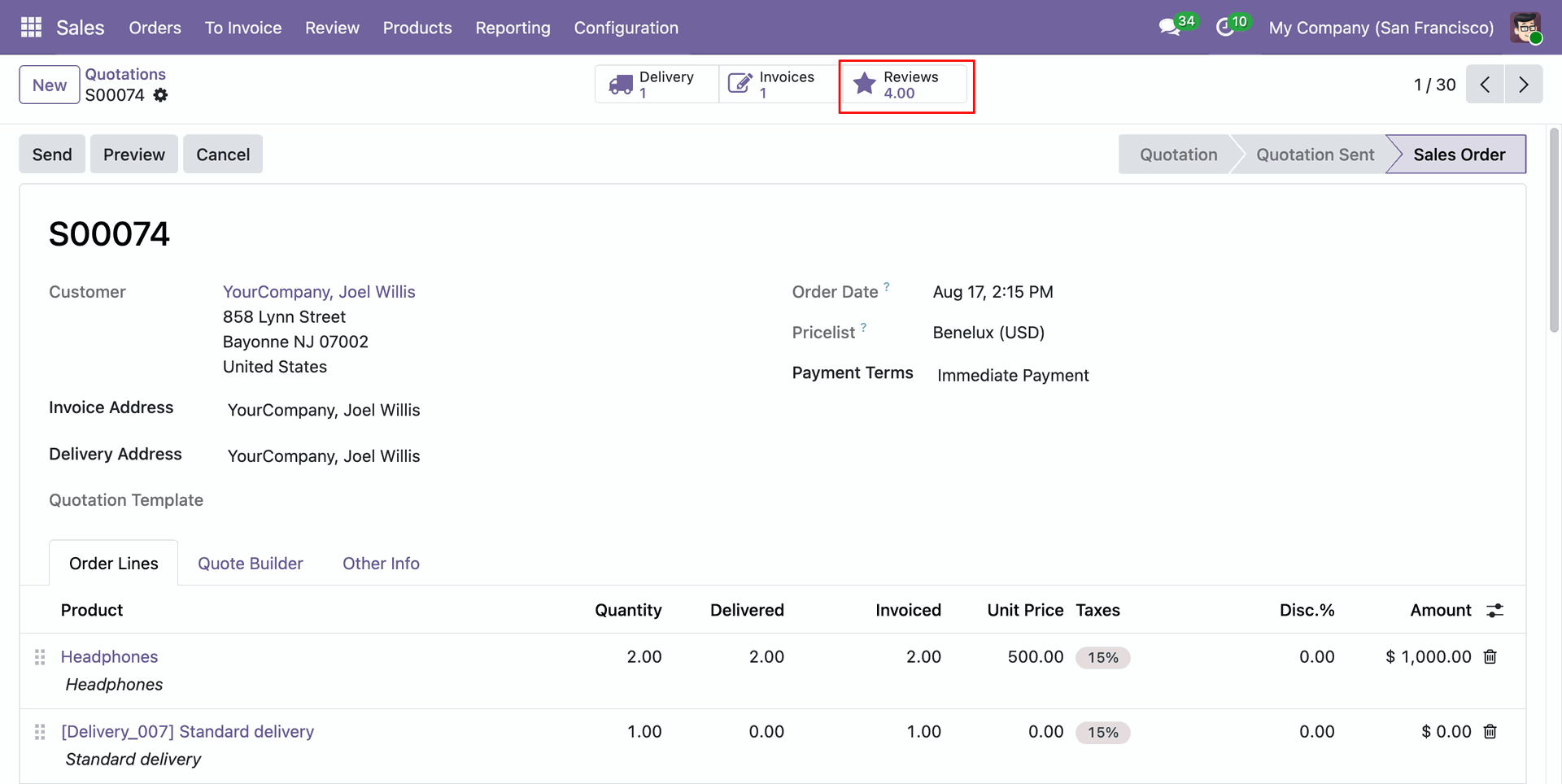Click the Product column header
The height and width of the screenshot is (784, 1562).
(x=92, y=610)
